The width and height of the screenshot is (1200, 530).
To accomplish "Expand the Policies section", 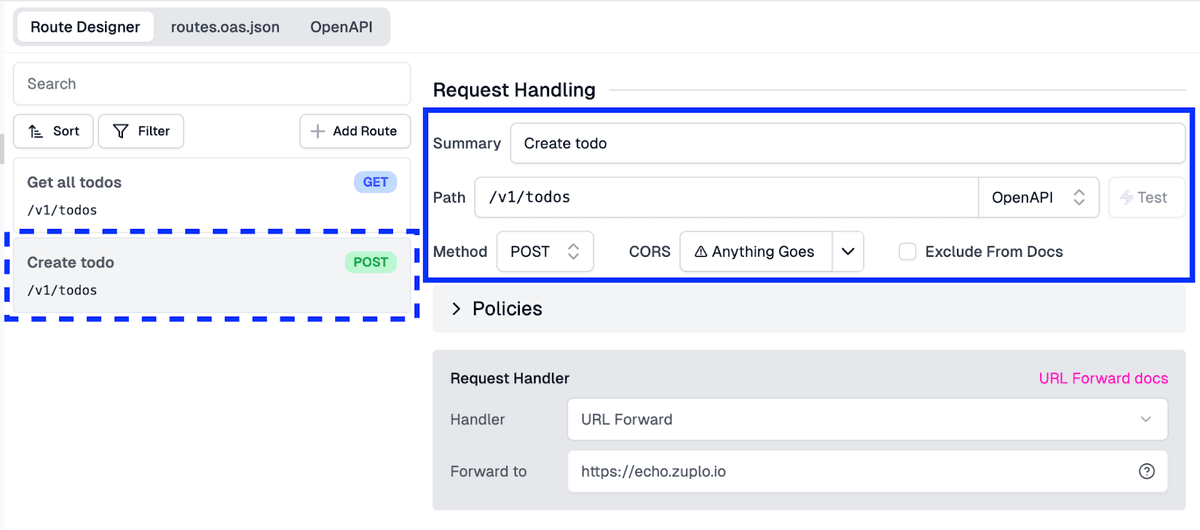I will (456, 309).
